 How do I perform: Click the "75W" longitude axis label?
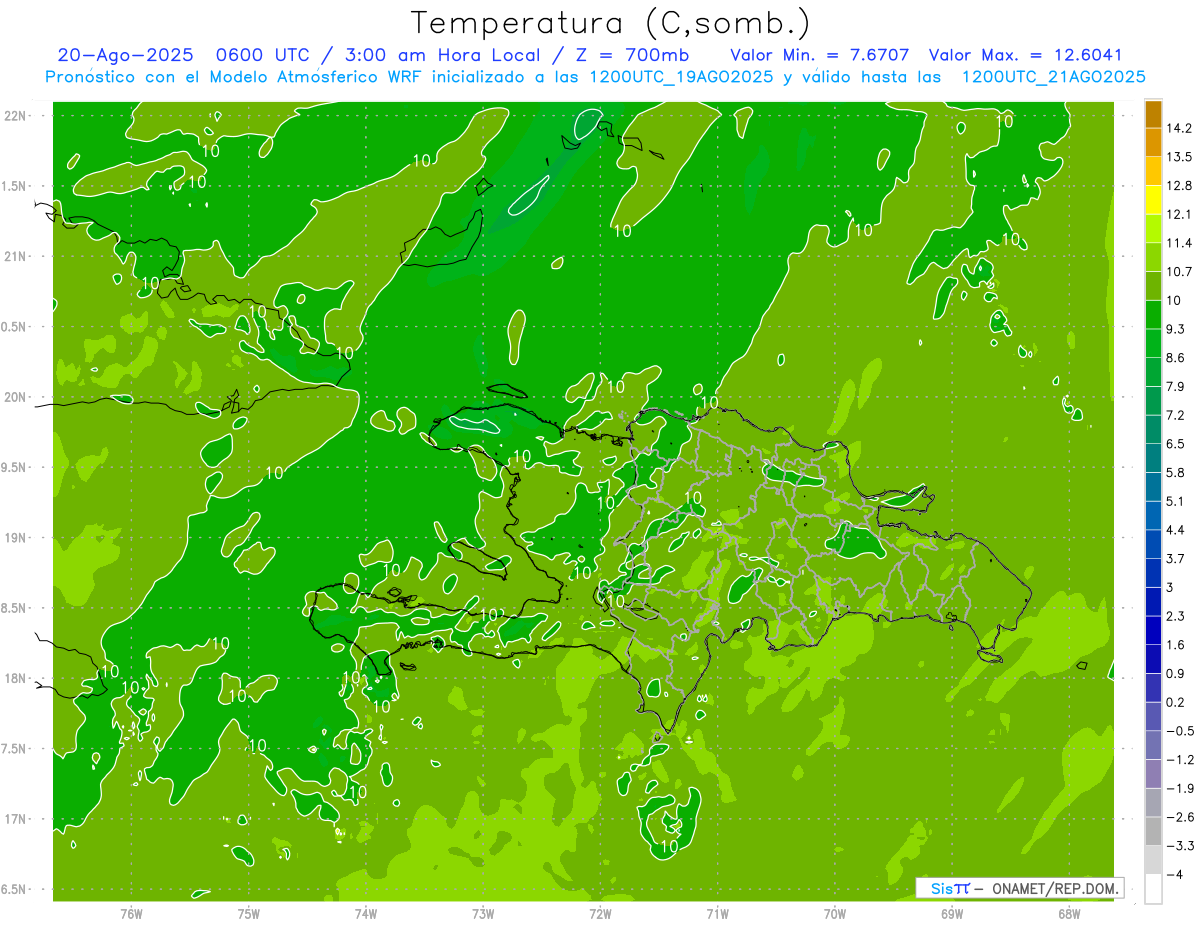click(248, 913)
